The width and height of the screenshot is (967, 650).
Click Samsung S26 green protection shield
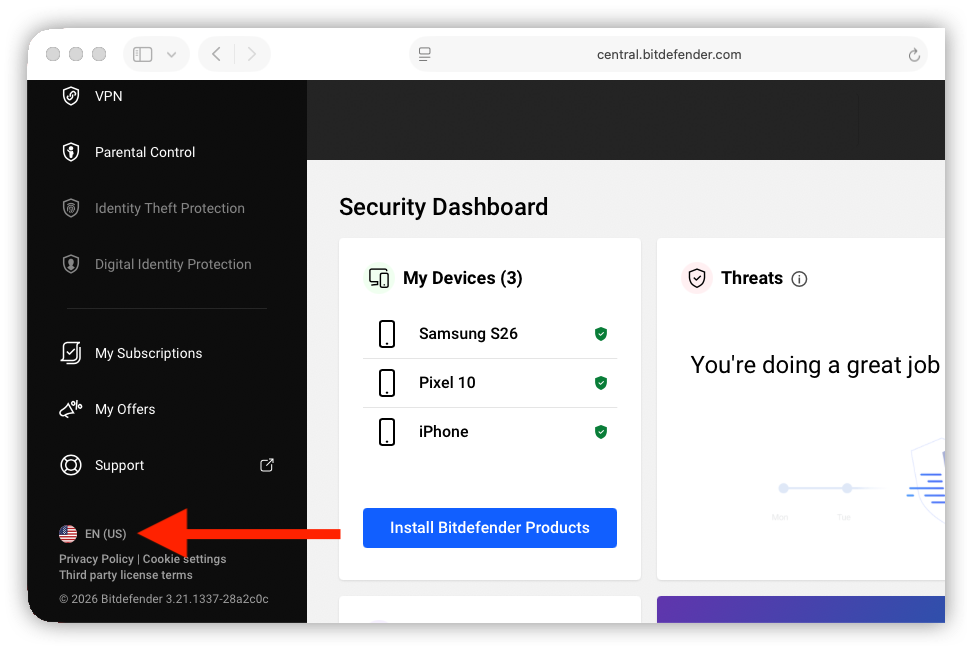click(x=601, y=334)
